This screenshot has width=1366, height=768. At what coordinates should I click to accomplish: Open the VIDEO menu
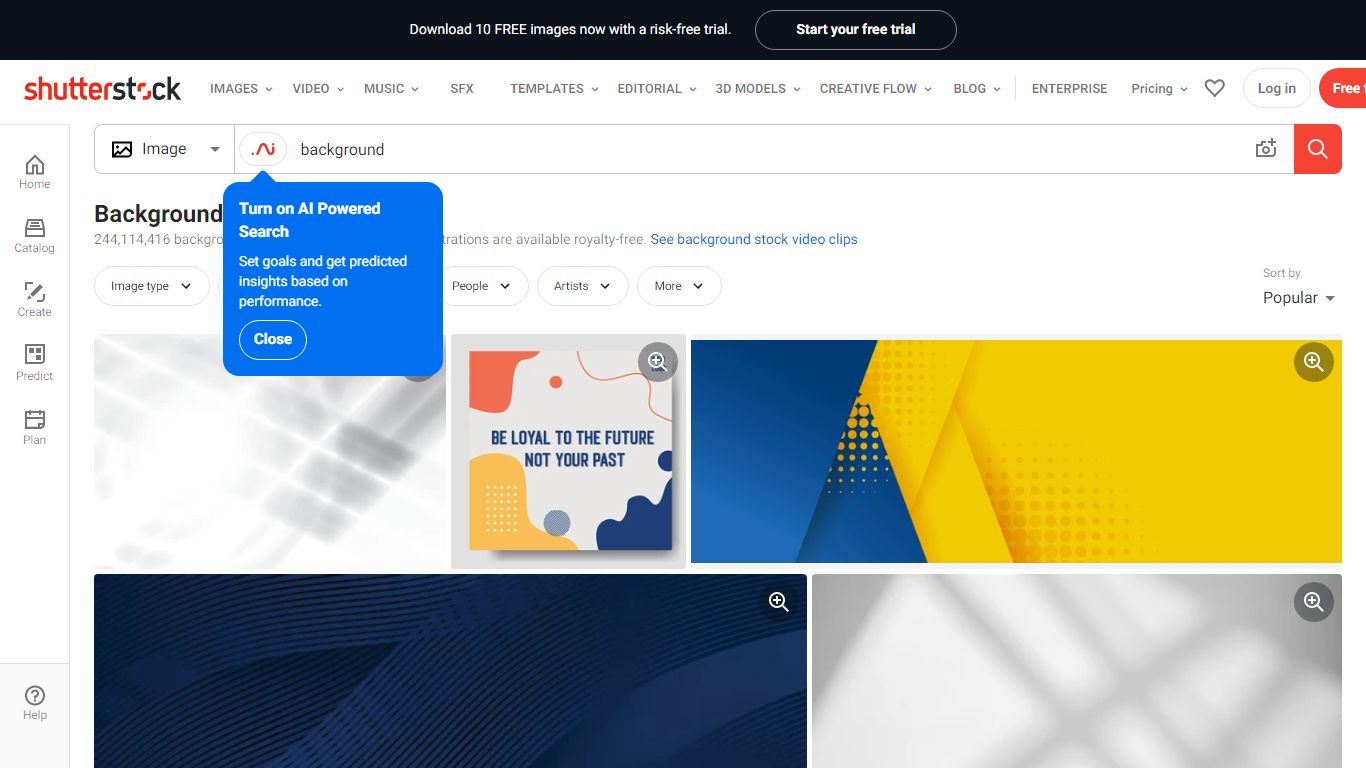click(x=318, y=88)
